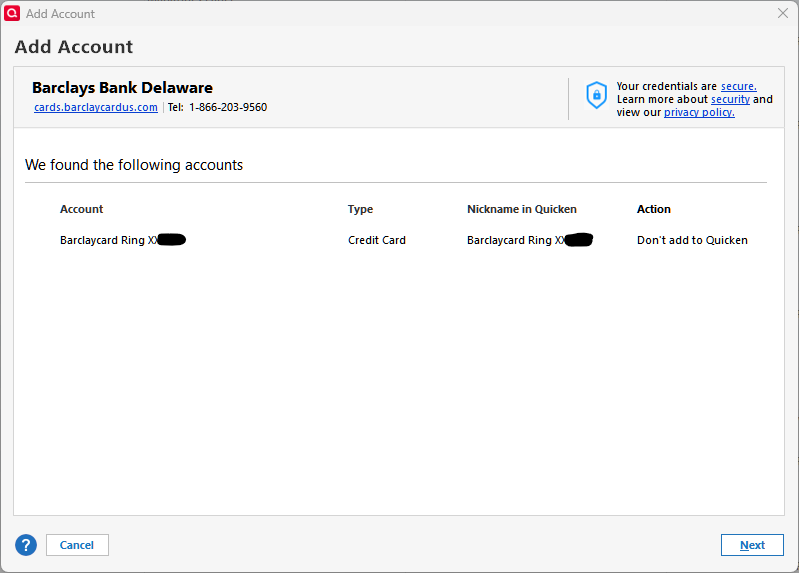Image resolution: width=799 pixels, height=573 pixels.
Task: Edit the Barclaycard Ring nickname field
Action: pyautogui.click(x=530, y=240)
